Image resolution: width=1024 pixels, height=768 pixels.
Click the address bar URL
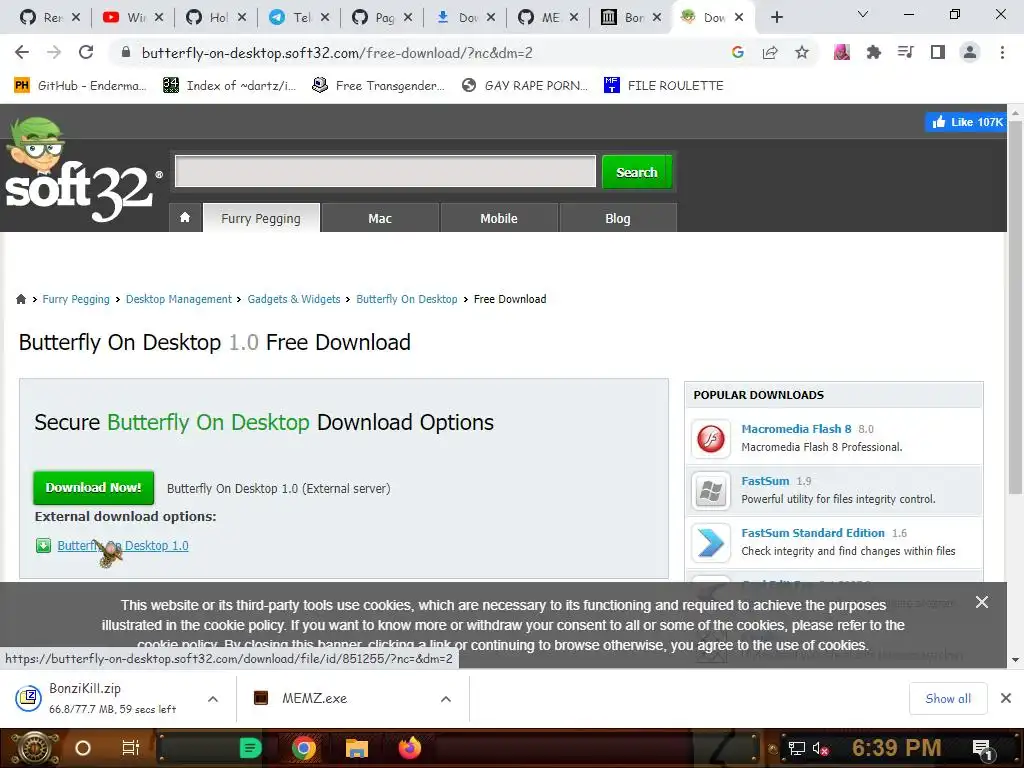click(336, 53)
